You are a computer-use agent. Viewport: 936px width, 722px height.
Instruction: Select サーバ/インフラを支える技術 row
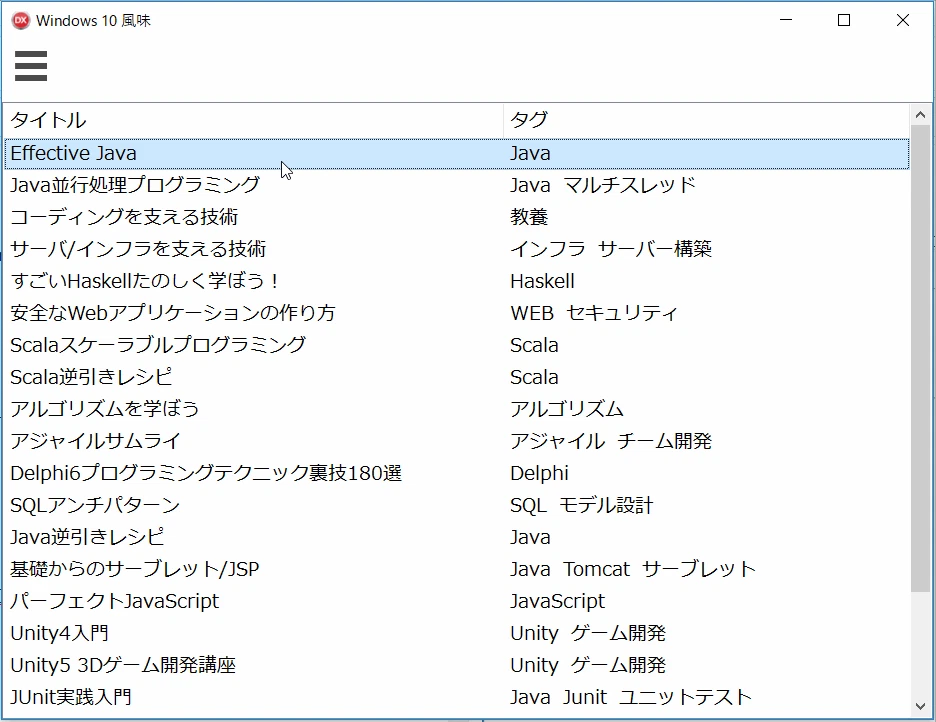(457, 249)
